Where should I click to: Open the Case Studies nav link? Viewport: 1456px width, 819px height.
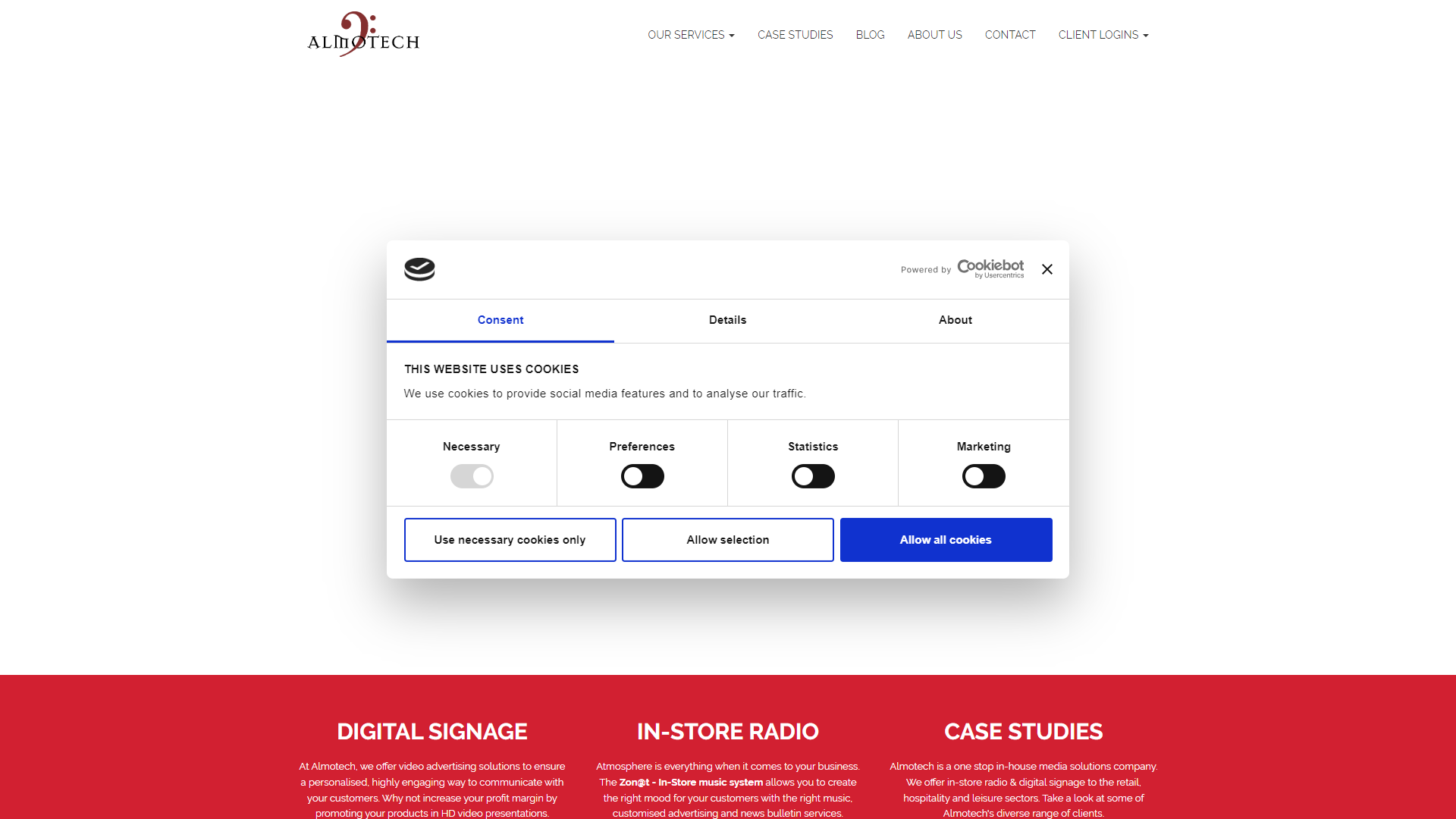[x=795, y=35]
